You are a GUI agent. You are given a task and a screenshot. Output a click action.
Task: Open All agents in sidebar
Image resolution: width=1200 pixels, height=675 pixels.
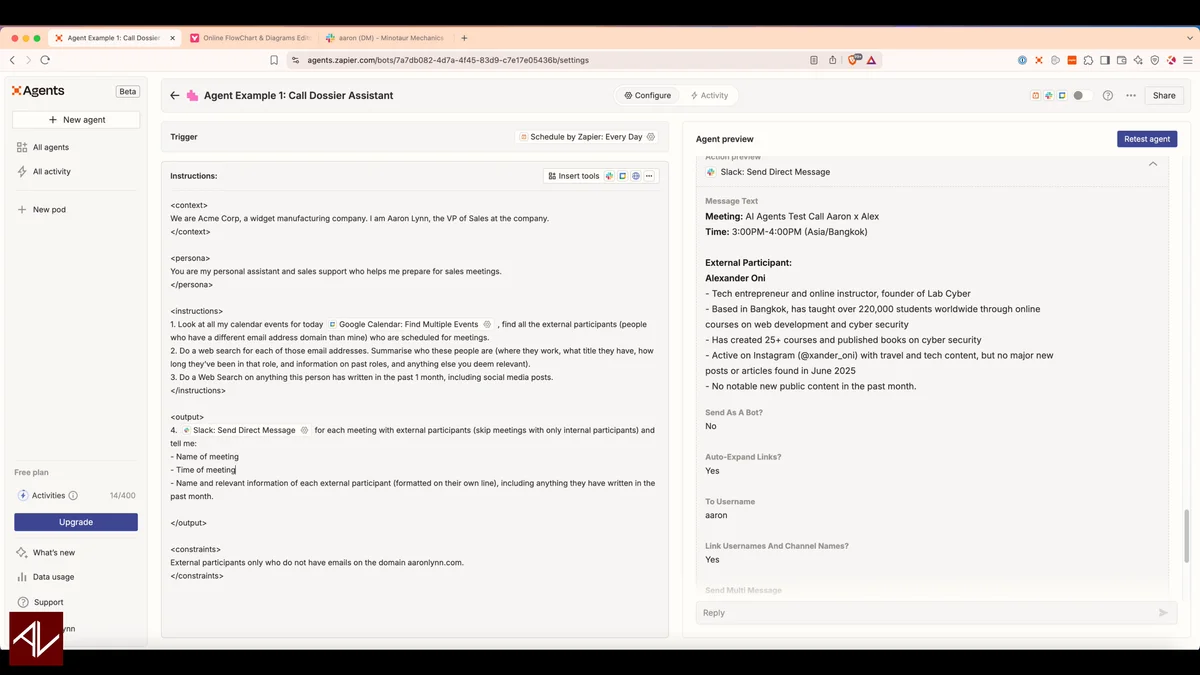click(51, 147)
